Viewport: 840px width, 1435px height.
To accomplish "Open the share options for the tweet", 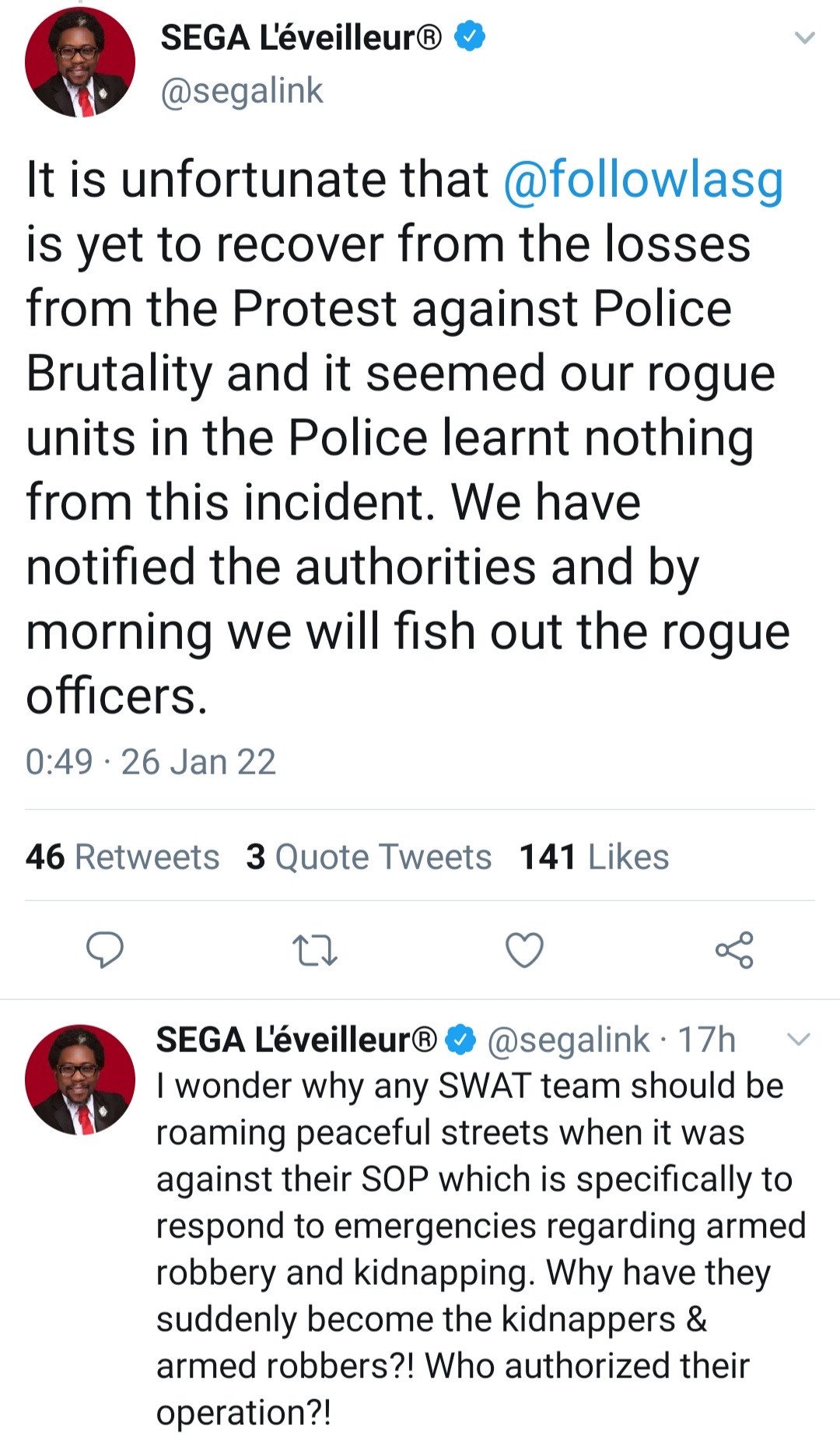I will point(734,948).
